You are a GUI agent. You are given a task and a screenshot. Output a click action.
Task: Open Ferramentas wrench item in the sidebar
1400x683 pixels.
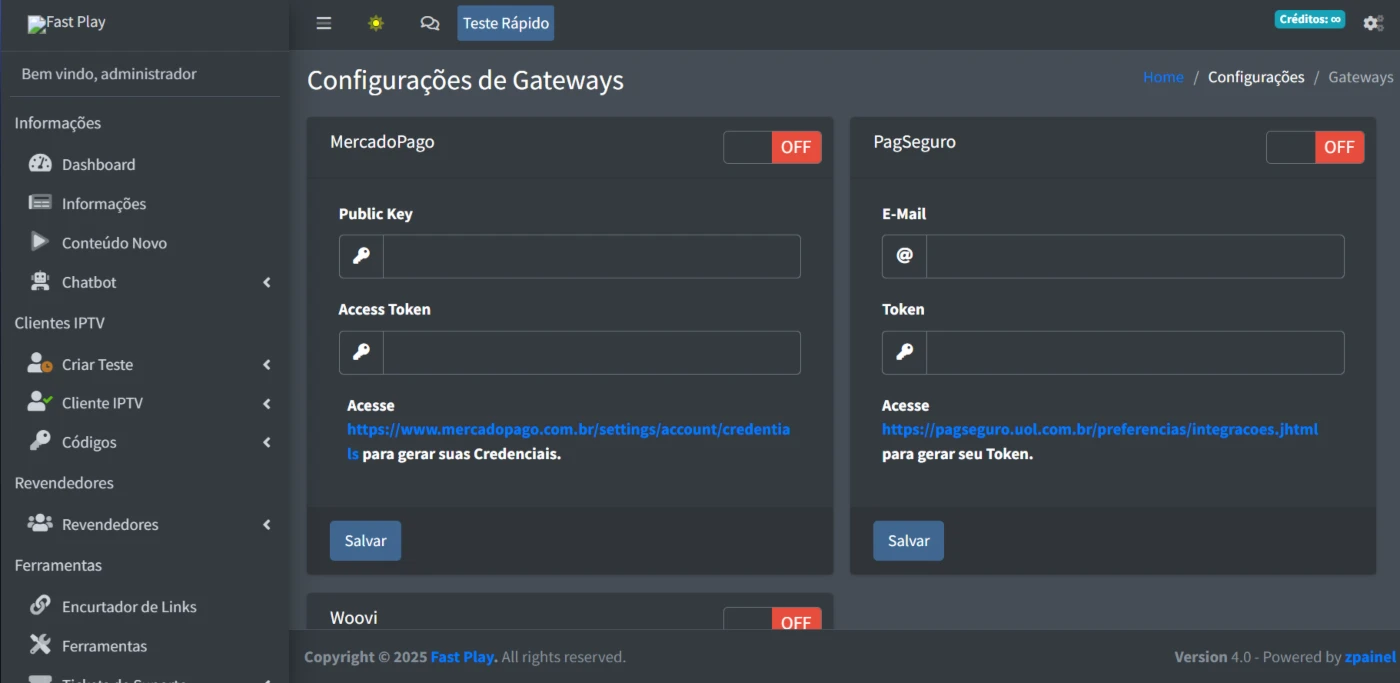pos(104,646)
